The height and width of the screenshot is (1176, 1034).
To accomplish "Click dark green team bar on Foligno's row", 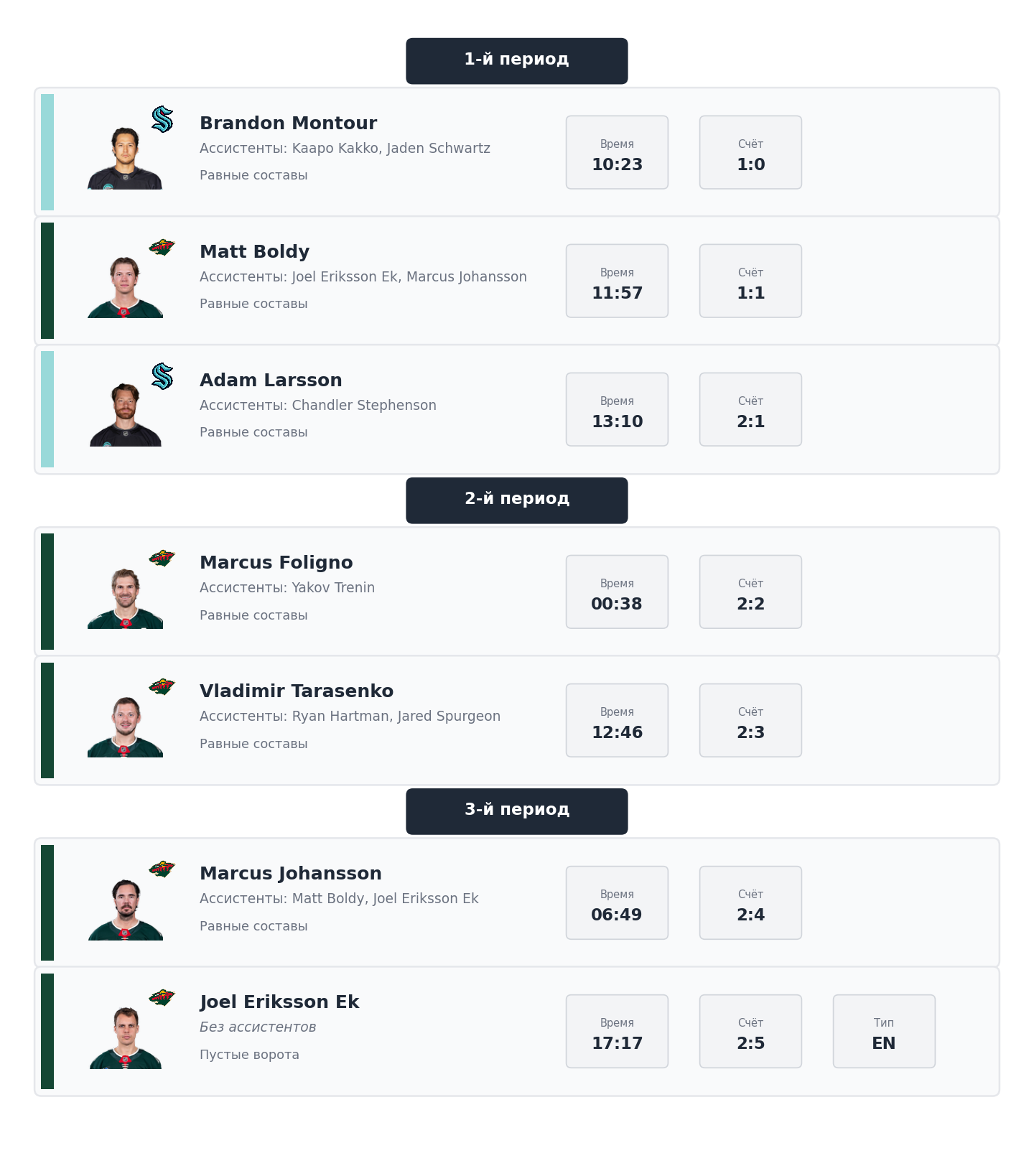I will click(47, 592).
